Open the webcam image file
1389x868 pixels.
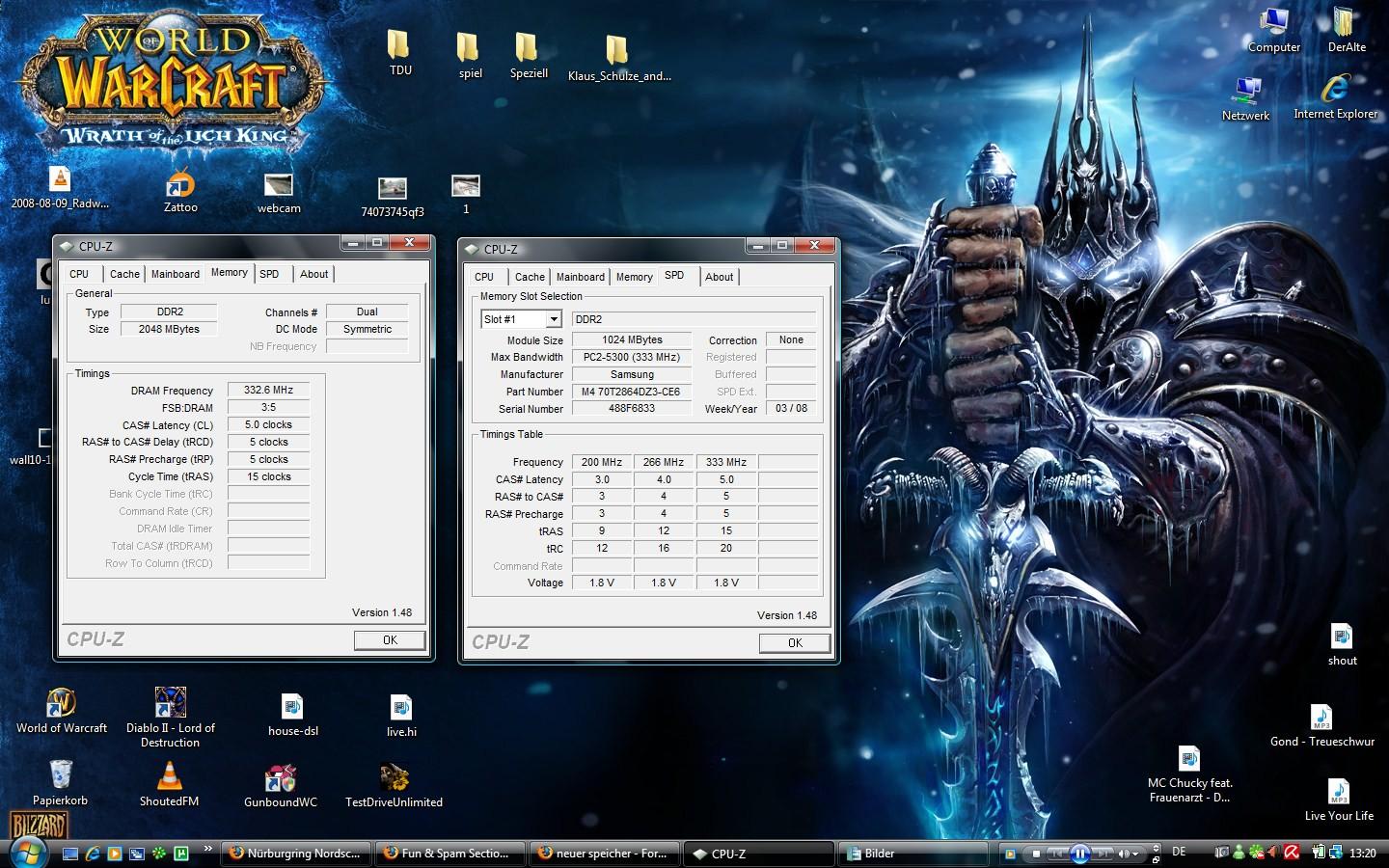(x=279, y=193)
